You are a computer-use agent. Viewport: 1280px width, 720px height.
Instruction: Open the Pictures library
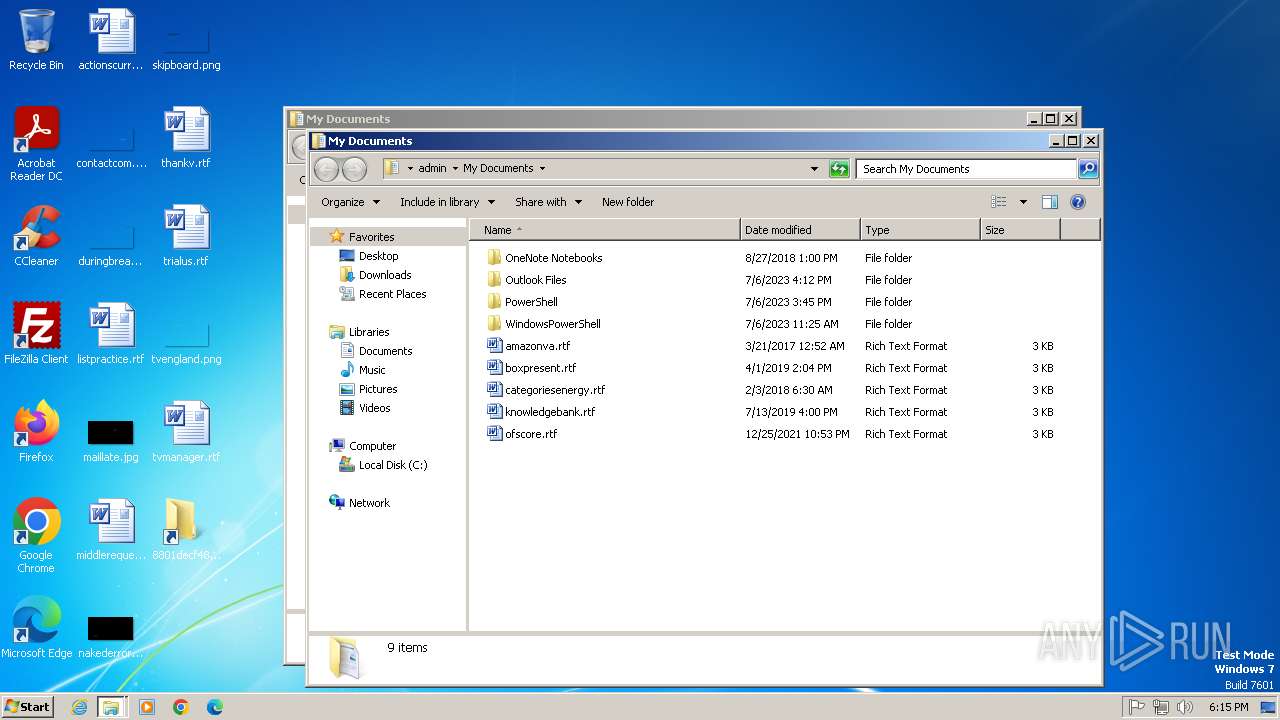click(x=378, y=389)
